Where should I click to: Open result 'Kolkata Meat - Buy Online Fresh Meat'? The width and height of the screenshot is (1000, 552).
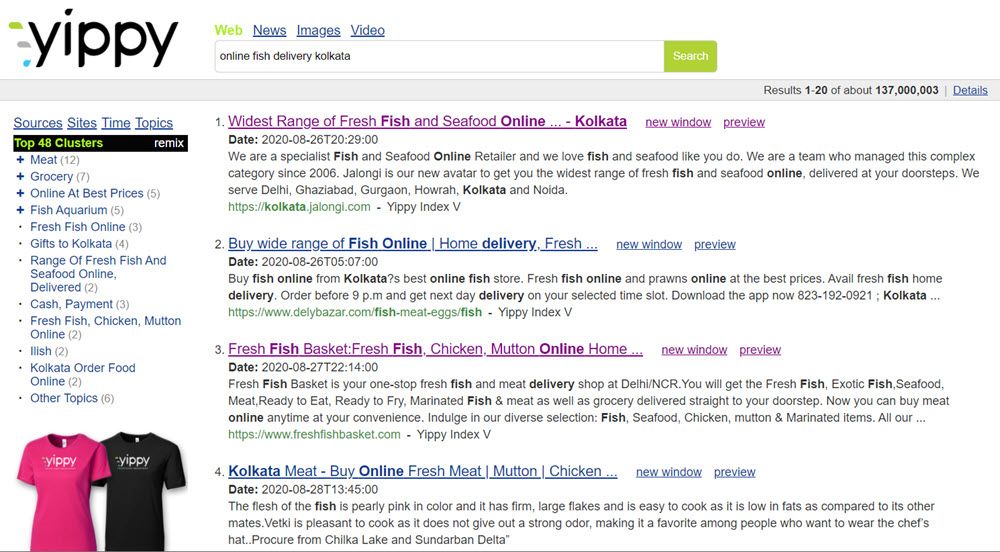pyautogui.click(x=423, y=471)
